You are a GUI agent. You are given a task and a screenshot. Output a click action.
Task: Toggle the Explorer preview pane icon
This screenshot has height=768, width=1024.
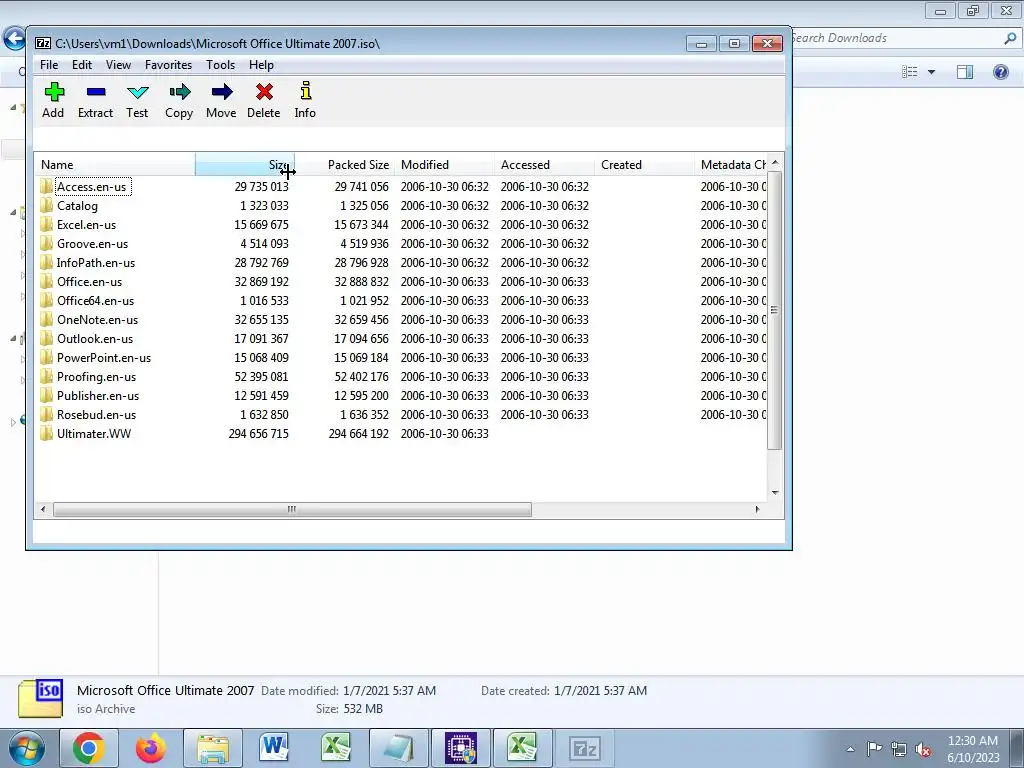[x=965, y=72]
